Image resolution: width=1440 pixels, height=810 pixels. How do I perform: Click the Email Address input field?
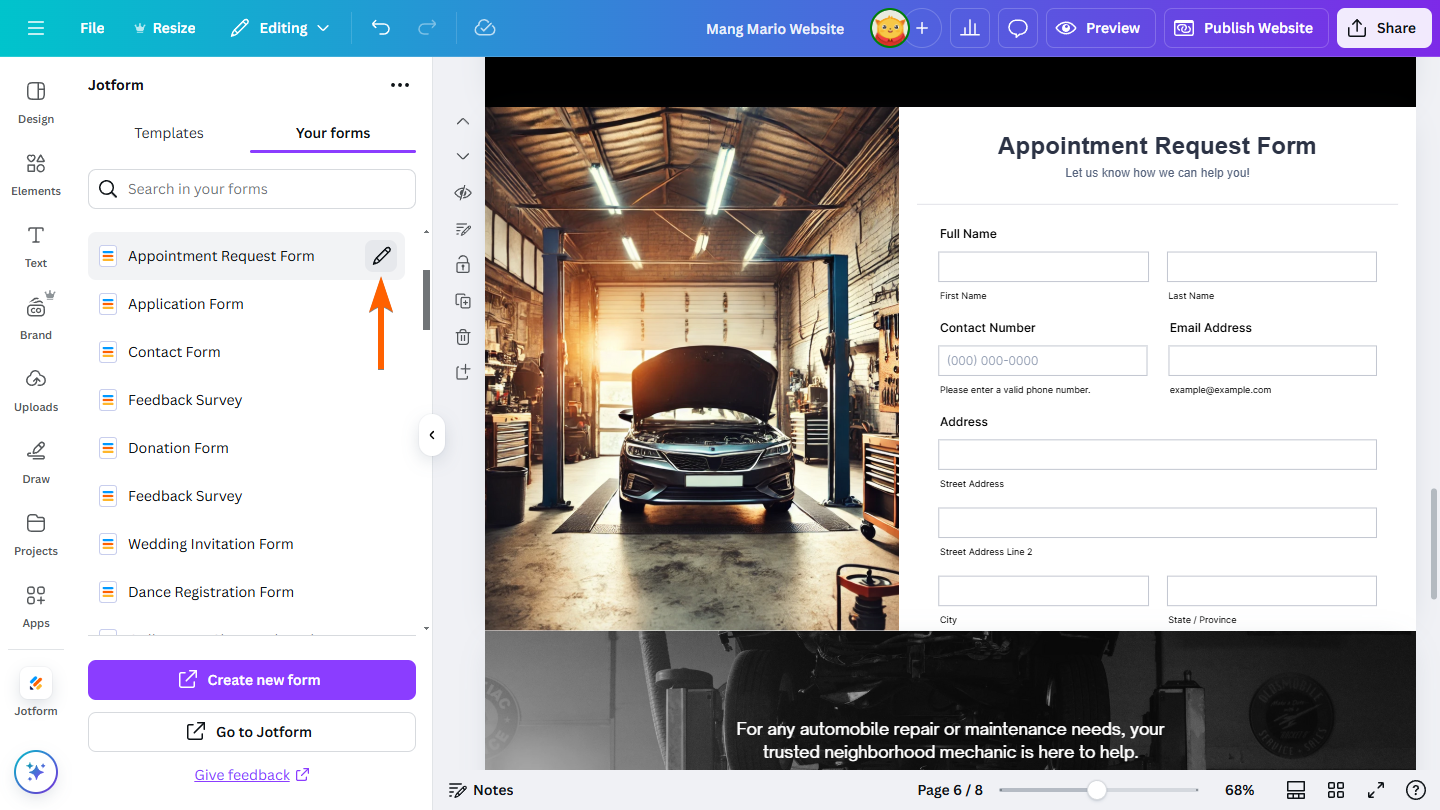click(1273, 361)
